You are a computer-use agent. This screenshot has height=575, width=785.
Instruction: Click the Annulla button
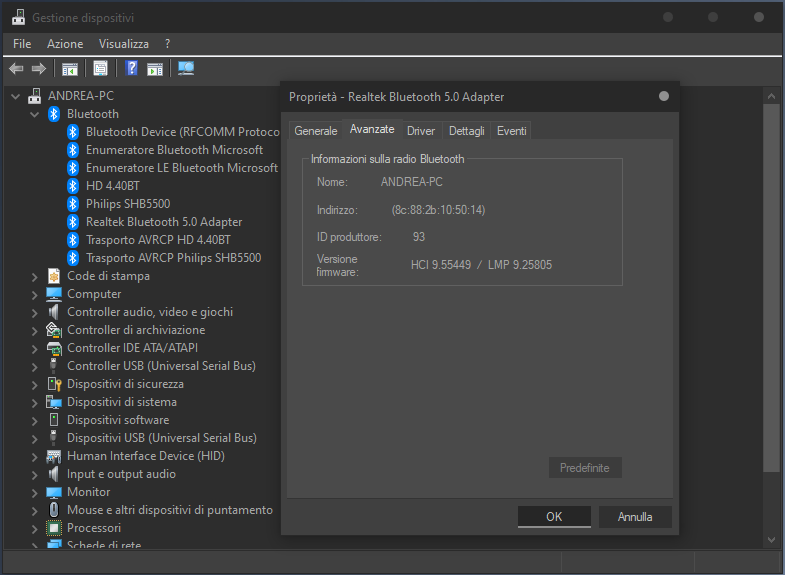point(635,516)
